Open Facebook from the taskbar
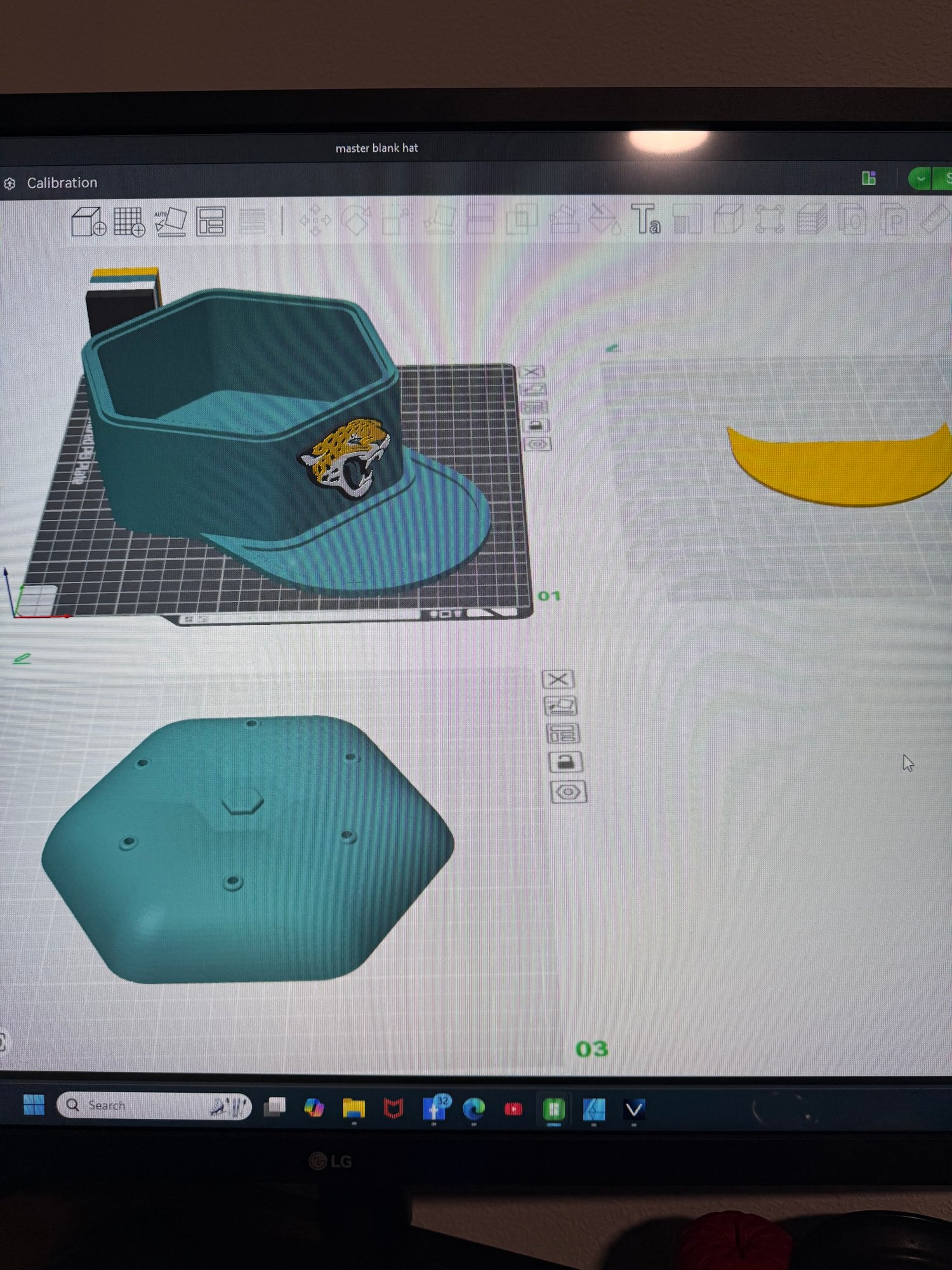This screenshot has width=952, height=1270. 435,1109
